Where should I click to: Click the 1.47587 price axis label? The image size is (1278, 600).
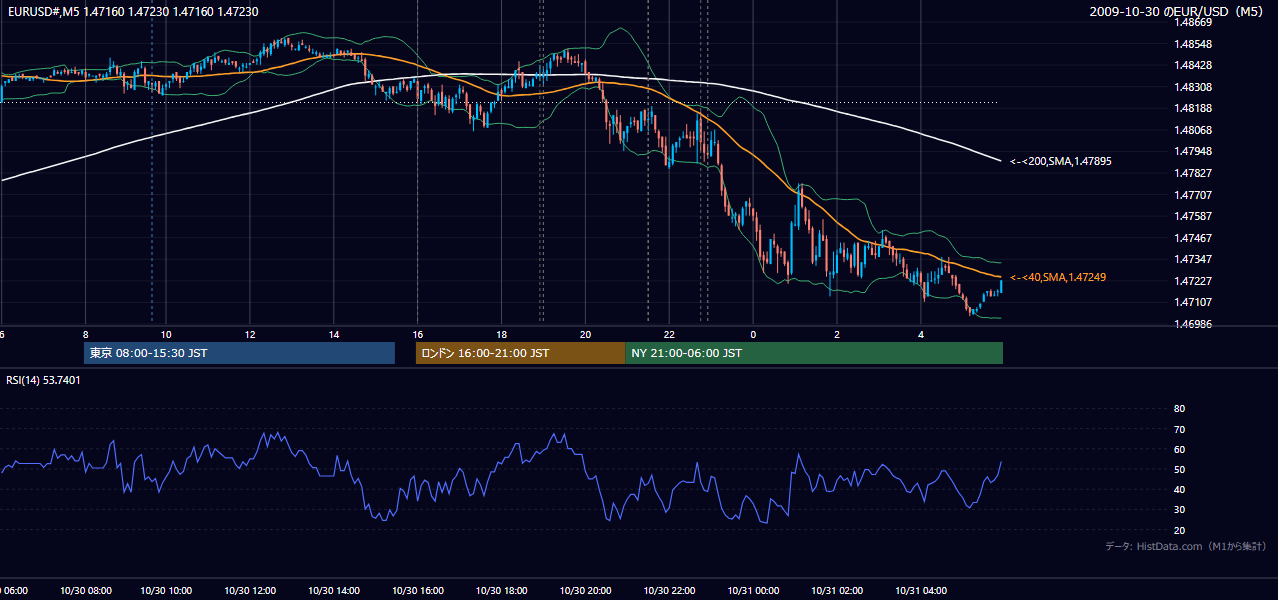click(x=1192, y=216)
